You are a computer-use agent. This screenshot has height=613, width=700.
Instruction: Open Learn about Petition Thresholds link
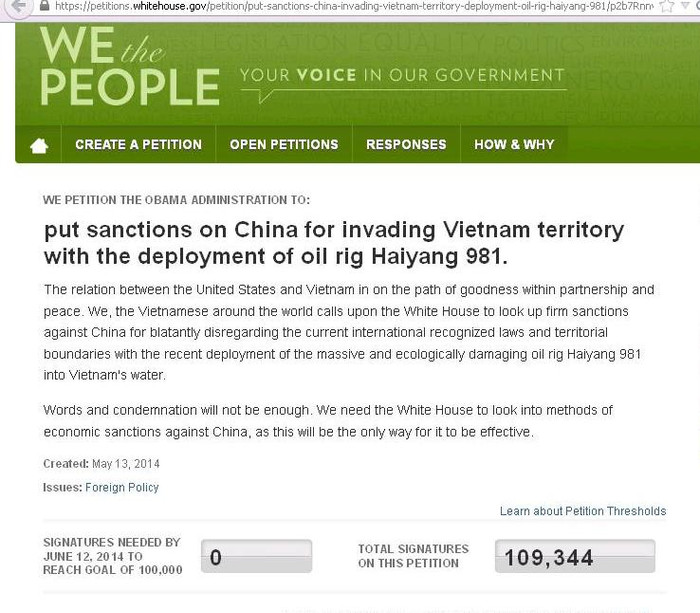coord(582,511)
